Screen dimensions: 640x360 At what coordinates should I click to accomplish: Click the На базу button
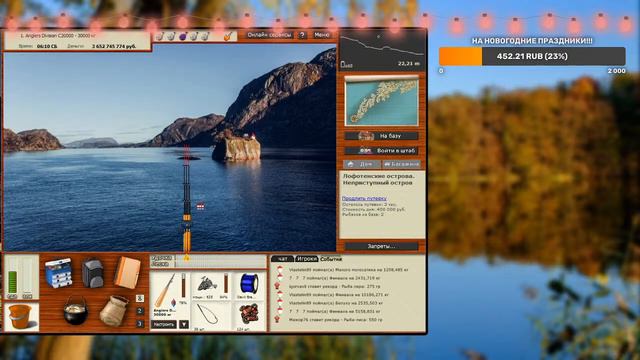coord(382,136)
